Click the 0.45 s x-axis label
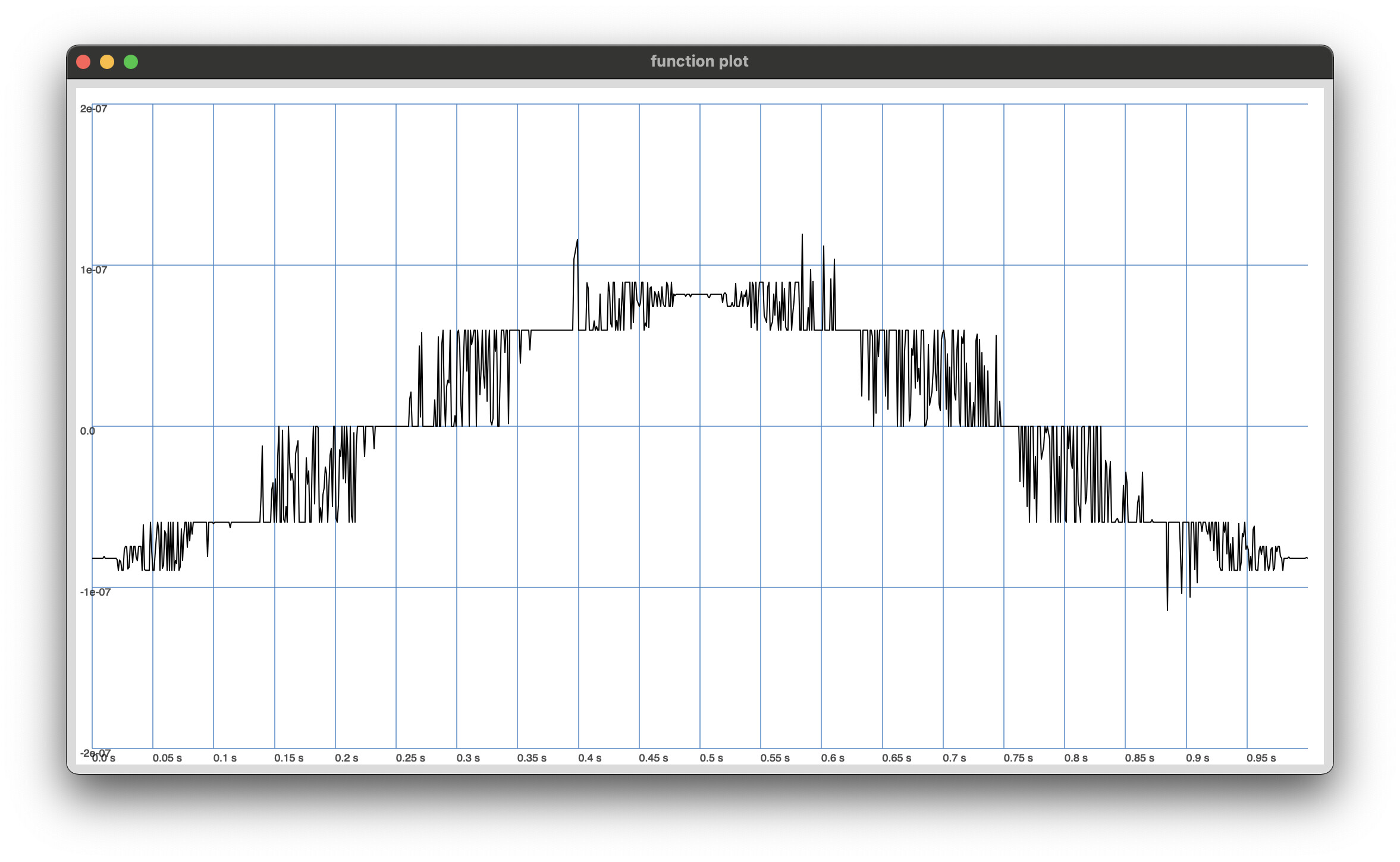This screenshot has width=1400, height=862. tap(654, 758)
